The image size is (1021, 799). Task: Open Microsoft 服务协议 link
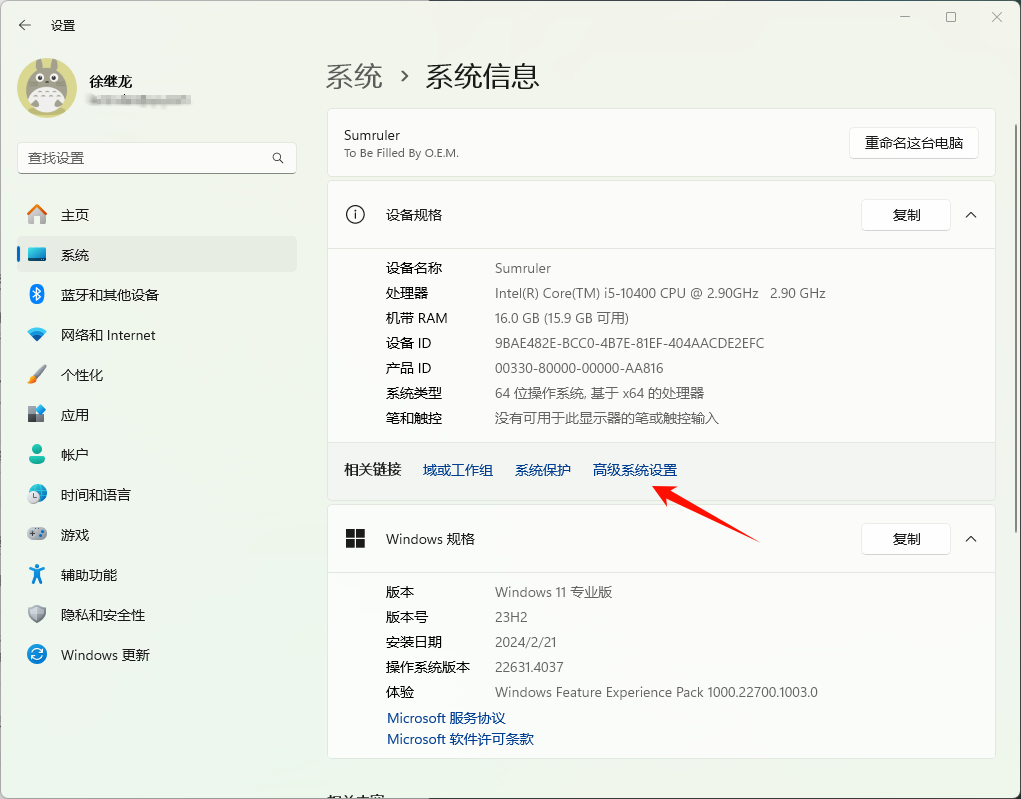point(446,718)
